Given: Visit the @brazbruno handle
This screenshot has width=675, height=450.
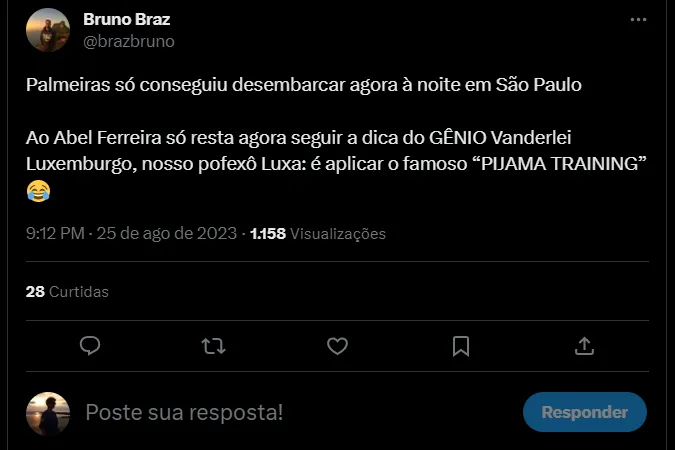Looking at the screenshot, I should 129,41.
